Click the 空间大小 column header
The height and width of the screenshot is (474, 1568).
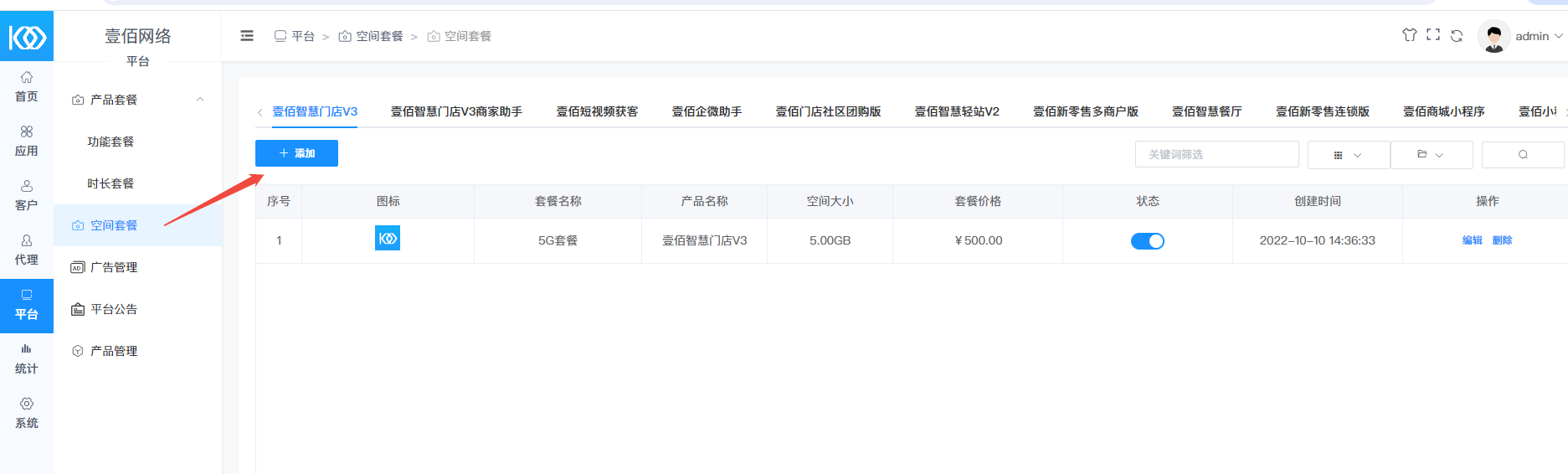(830, 201)
